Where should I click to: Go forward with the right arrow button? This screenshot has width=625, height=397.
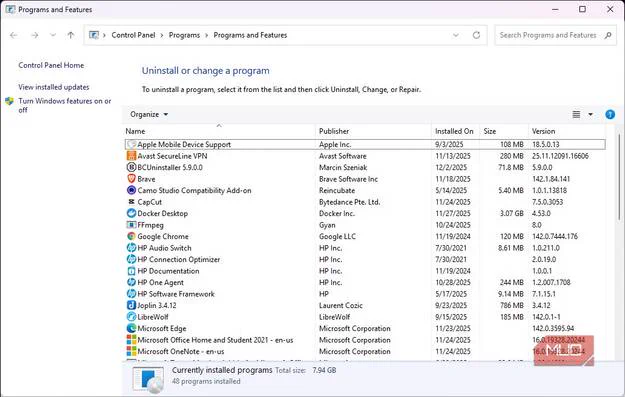pos(35,35)
